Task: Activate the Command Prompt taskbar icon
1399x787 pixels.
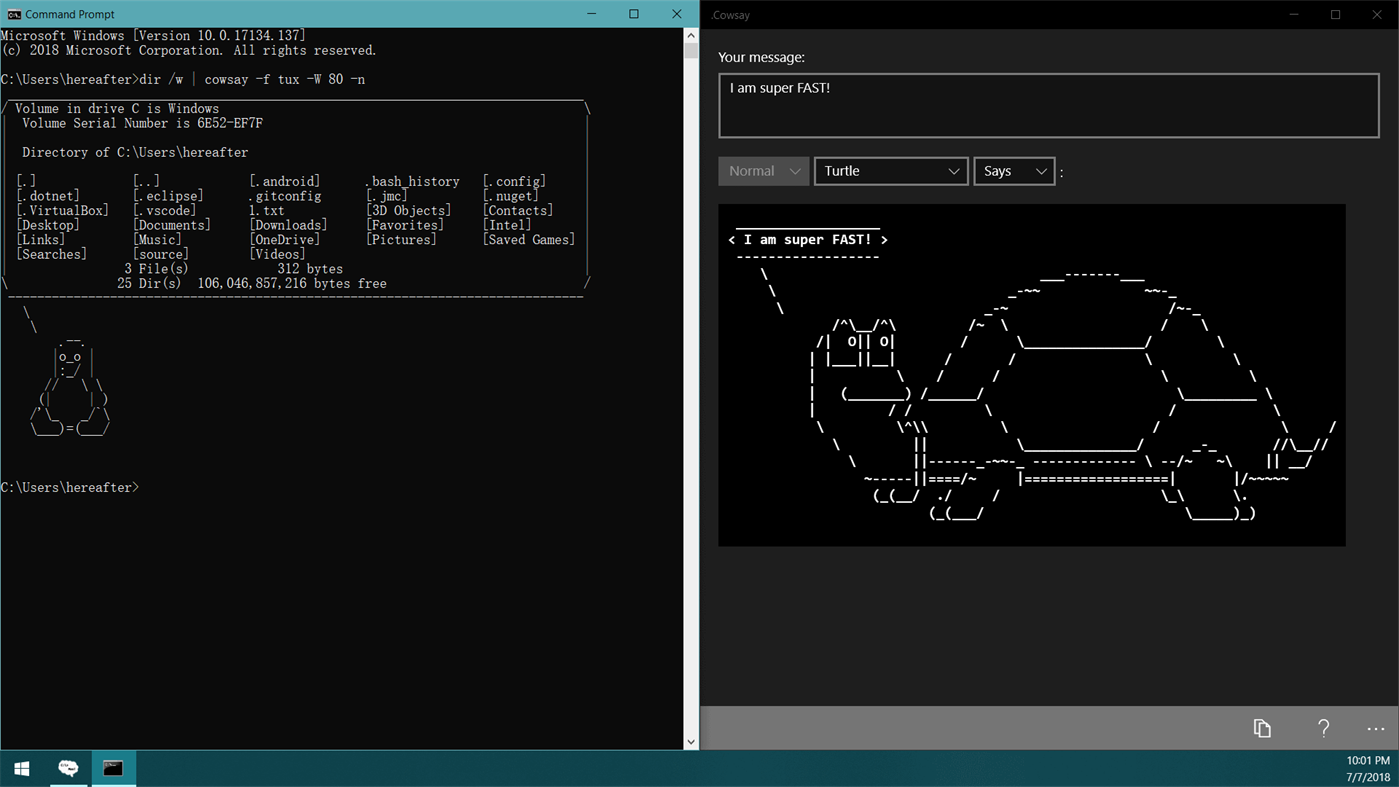Action: tap(113, 768)
